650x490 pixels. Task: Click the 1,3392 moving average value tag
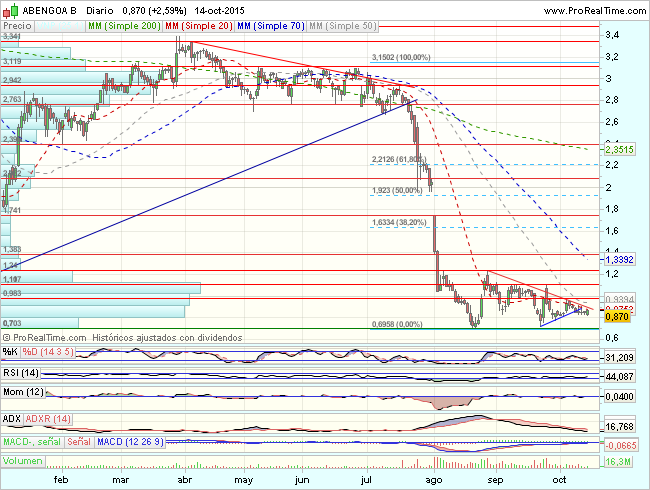click(620, 258)
